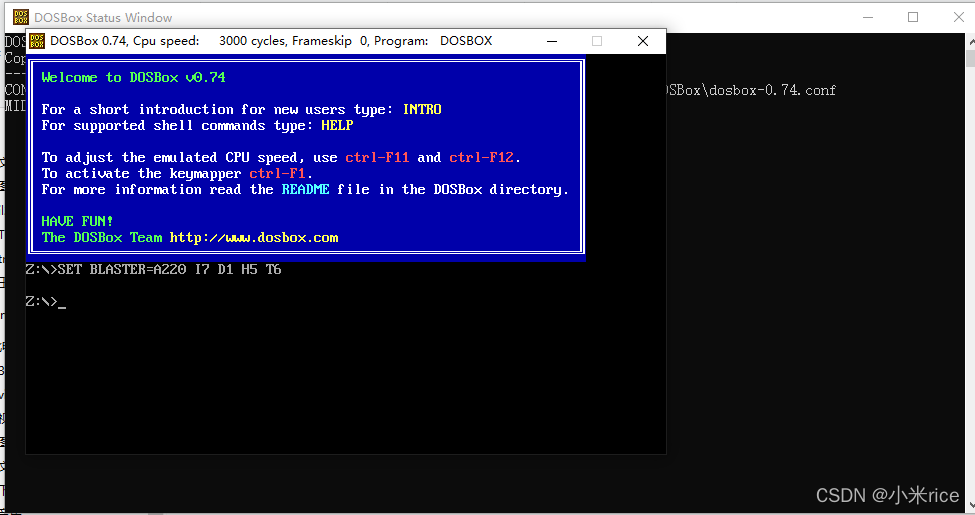Click 'Program: DOSBOX' in the title bar

(x=433, y=41)
